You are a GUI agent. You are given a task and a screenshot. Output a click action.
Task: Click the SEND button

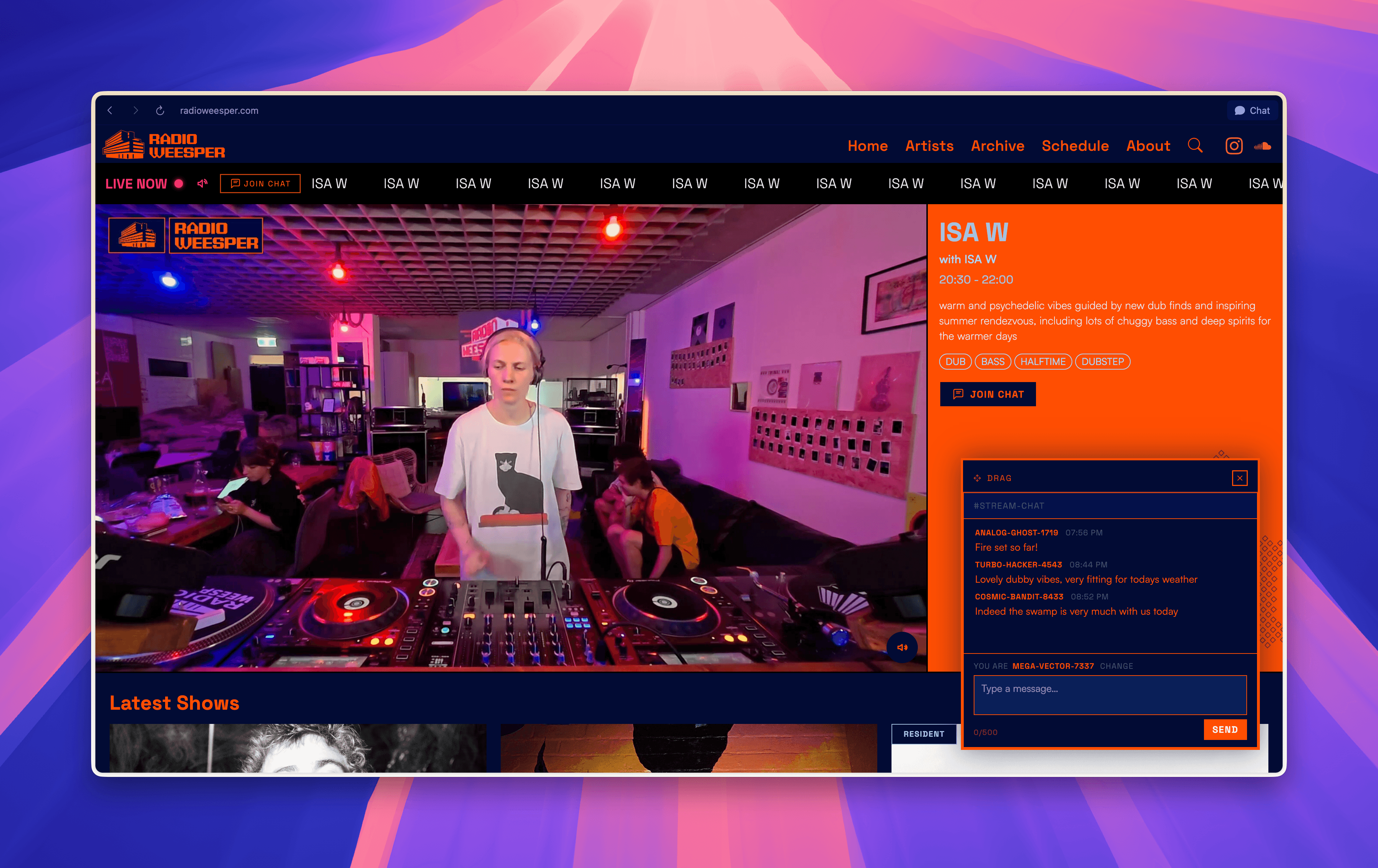1225,730
